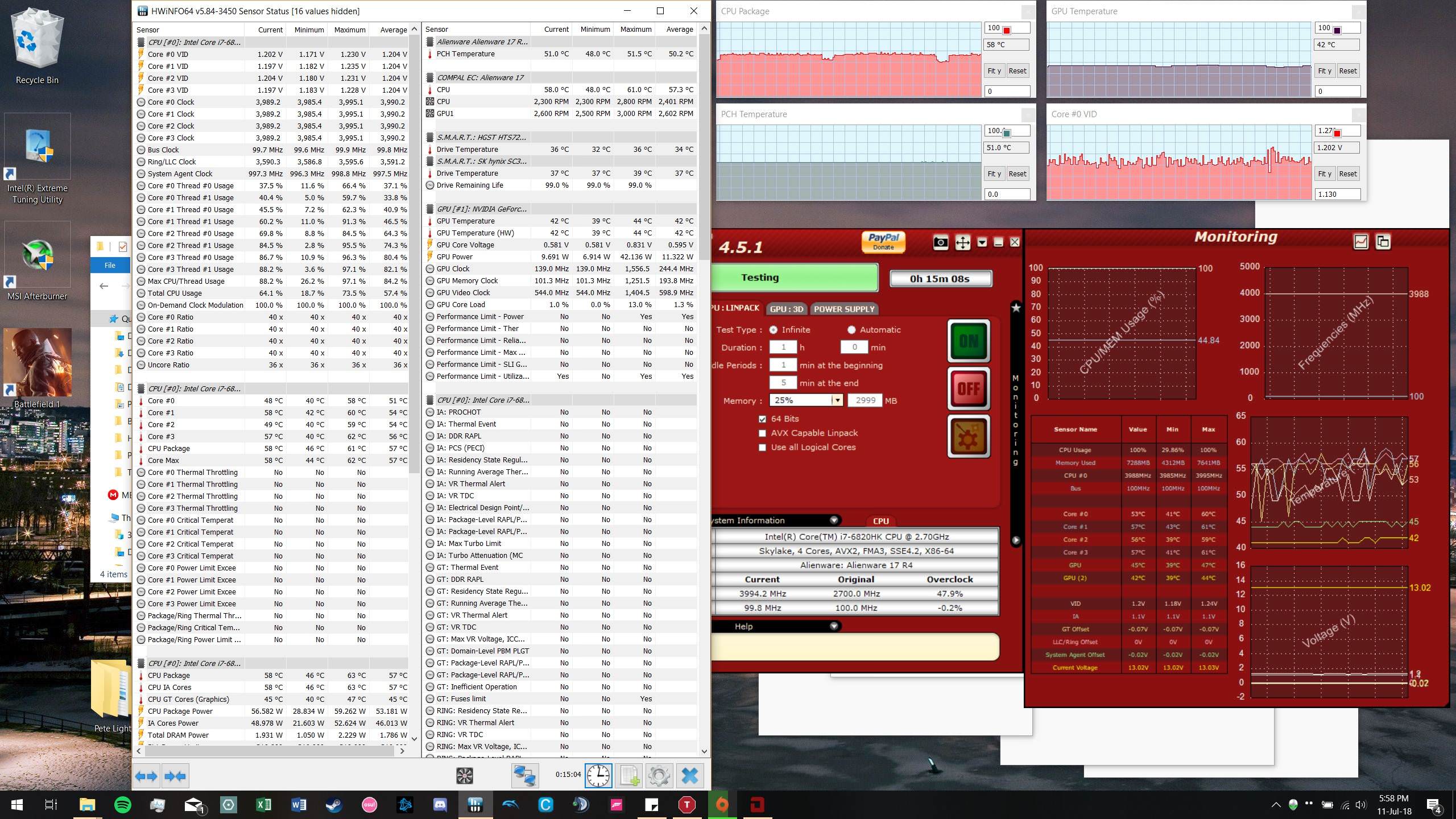Click left pane horizontal scroll-right arrow
This screenshot has height=819, width=1456.
402,751
